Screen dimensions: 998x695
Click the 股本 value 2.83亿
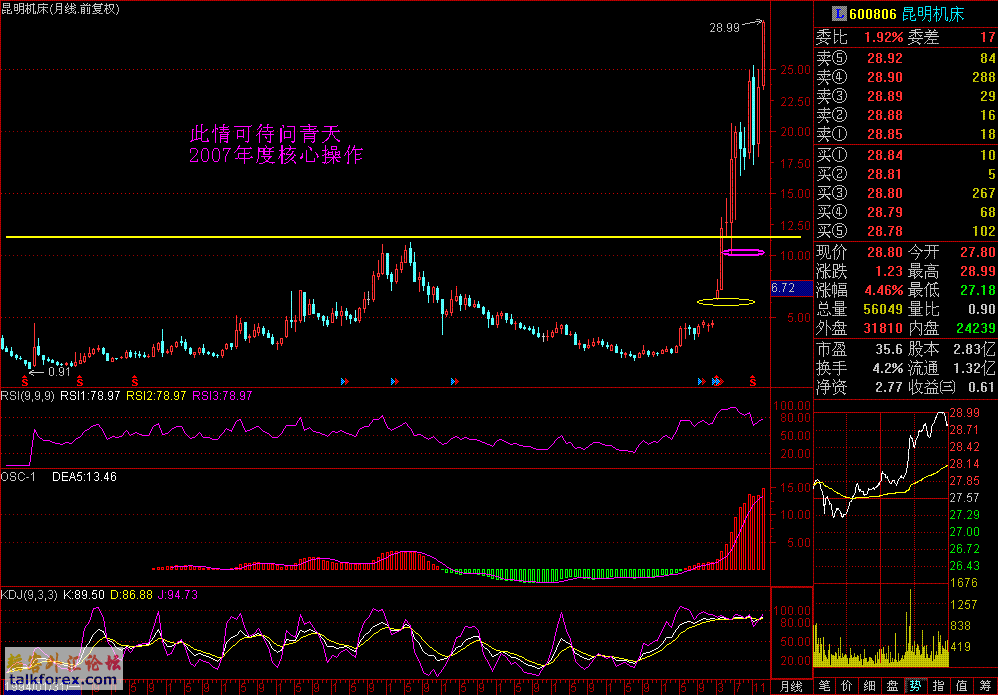click(x=976, y=349)
